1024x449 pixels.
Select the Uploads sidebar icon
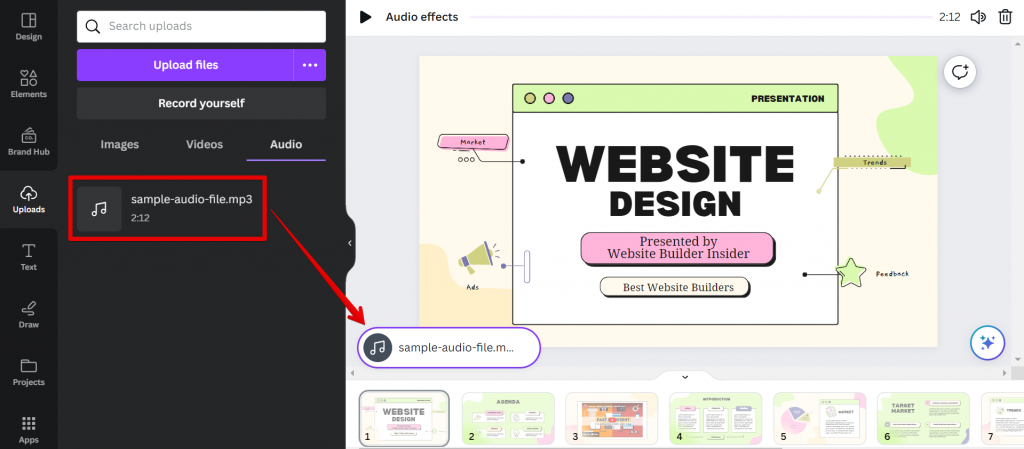(28, 199)
